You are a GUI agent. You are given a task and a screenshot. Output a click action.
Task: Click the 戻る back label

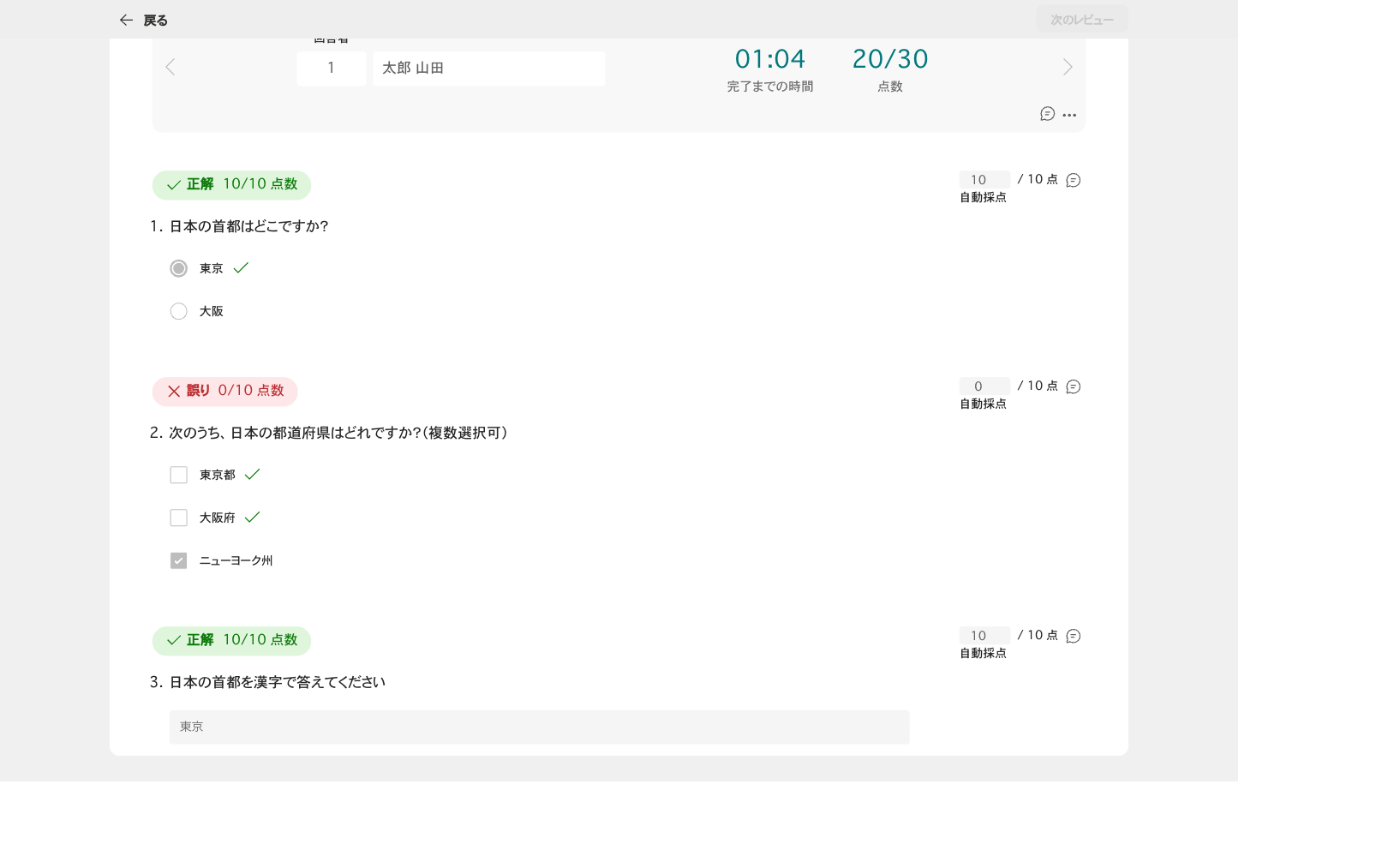(155, 21)
